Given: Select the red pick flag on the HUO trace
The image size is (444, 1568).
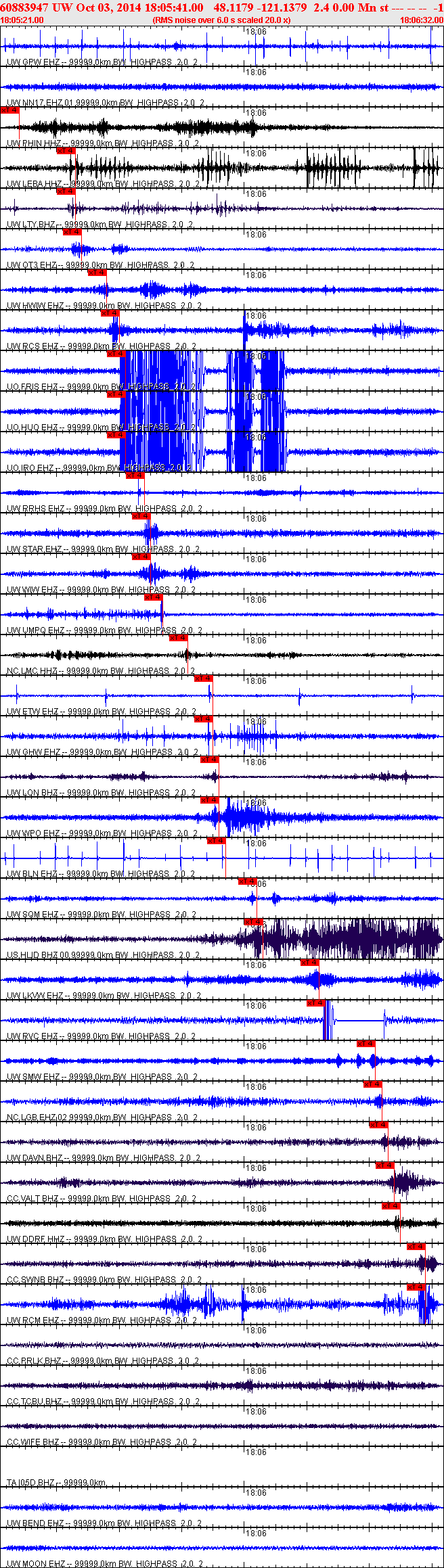Looking at the screenshot, I should [116, 394].
